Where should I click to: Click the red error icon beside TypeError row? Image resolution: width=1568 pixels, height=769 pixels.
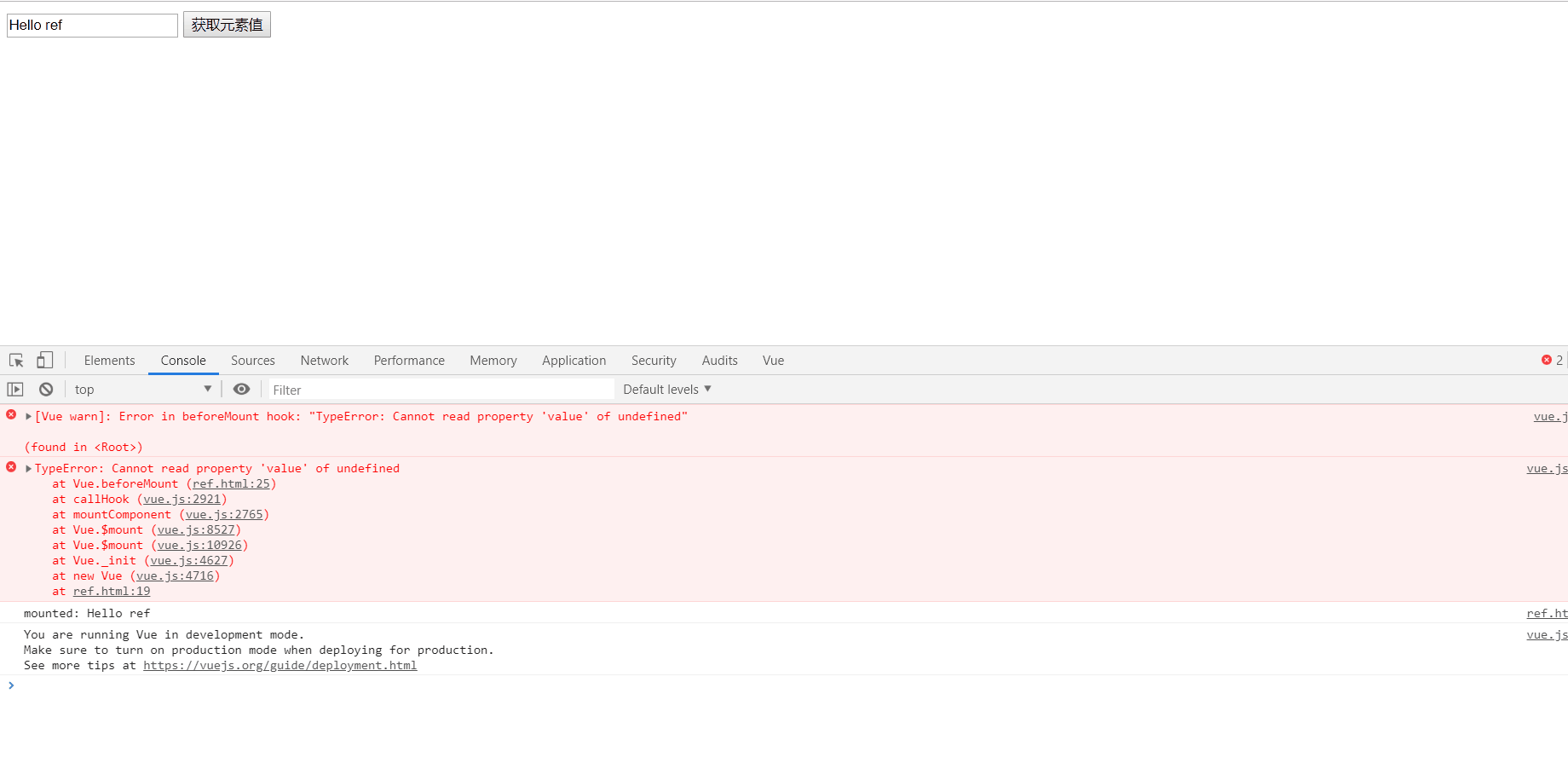[11, 467]
